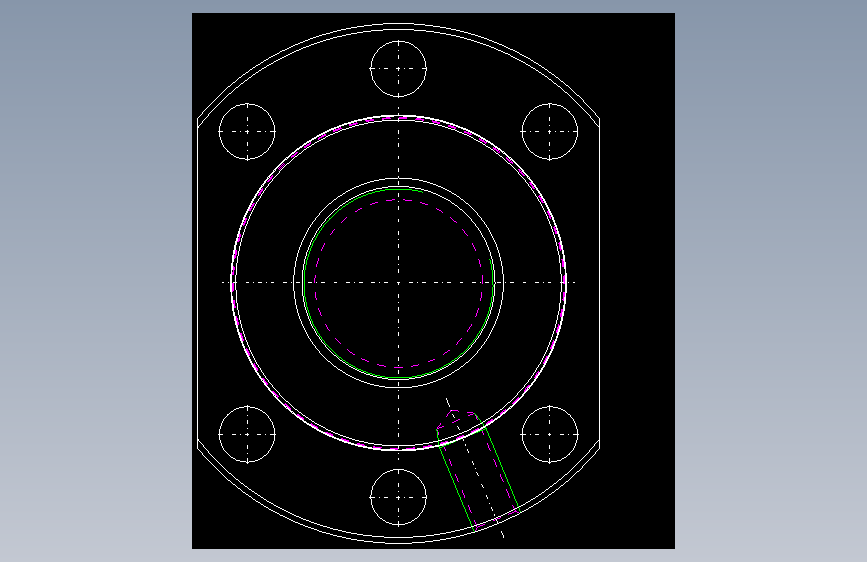This screenshot has height=562, width=867.
Task: Select the magenta dashed inner bore circle
Action: click(398, 283)
